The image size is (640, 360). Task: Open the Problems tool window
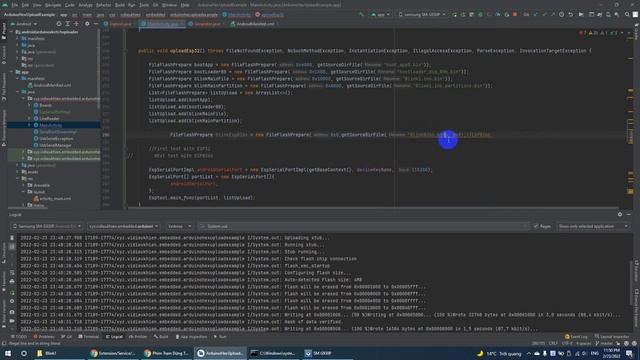tap(44, 337)
